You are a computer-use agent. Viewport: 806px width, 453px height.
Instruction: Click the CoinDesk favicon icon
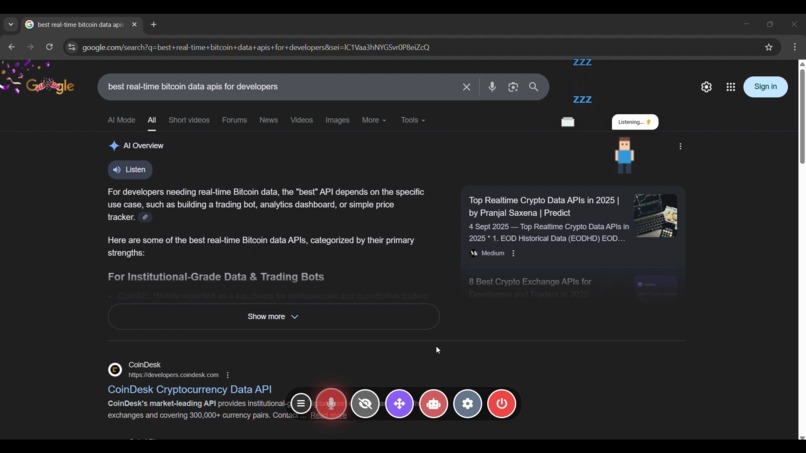point(115,369)
